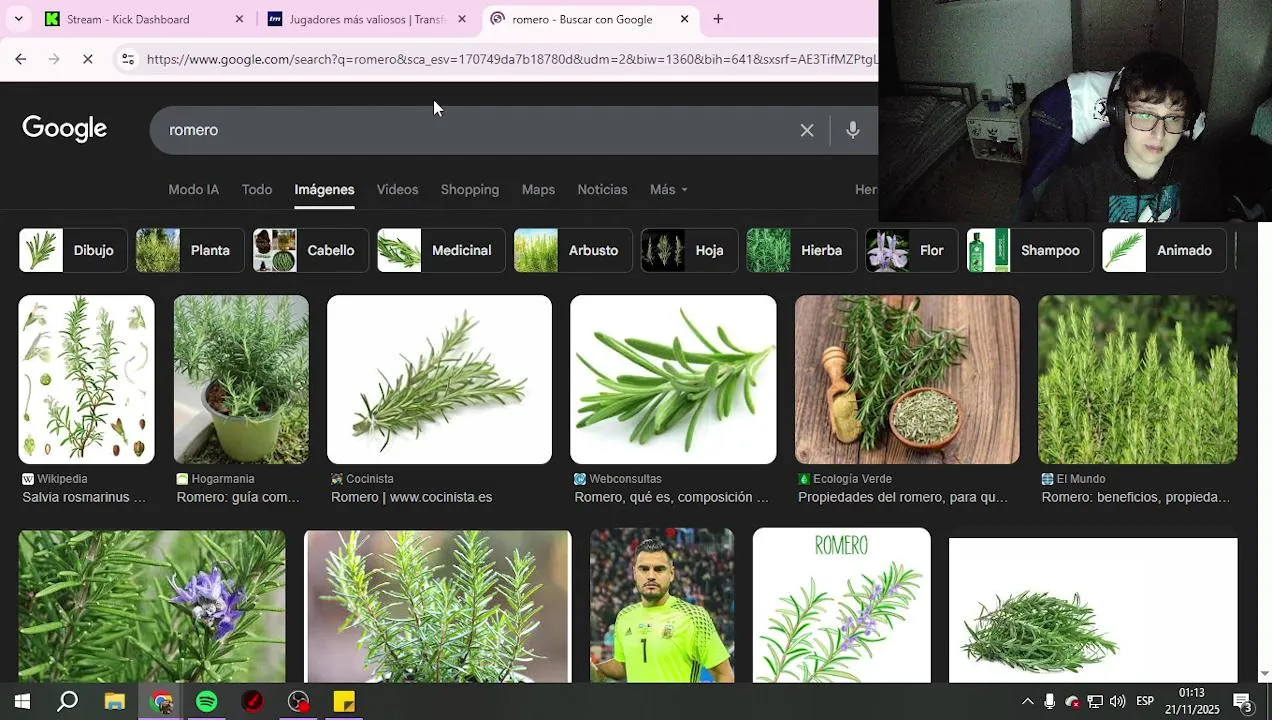Open the Windows Start menu
1272x720 pixels.
click(x=22, y=702)
